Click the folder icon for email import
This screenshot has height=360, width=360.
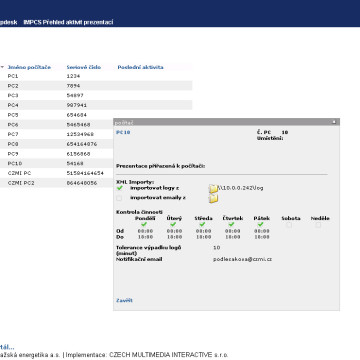click(213, 199)
